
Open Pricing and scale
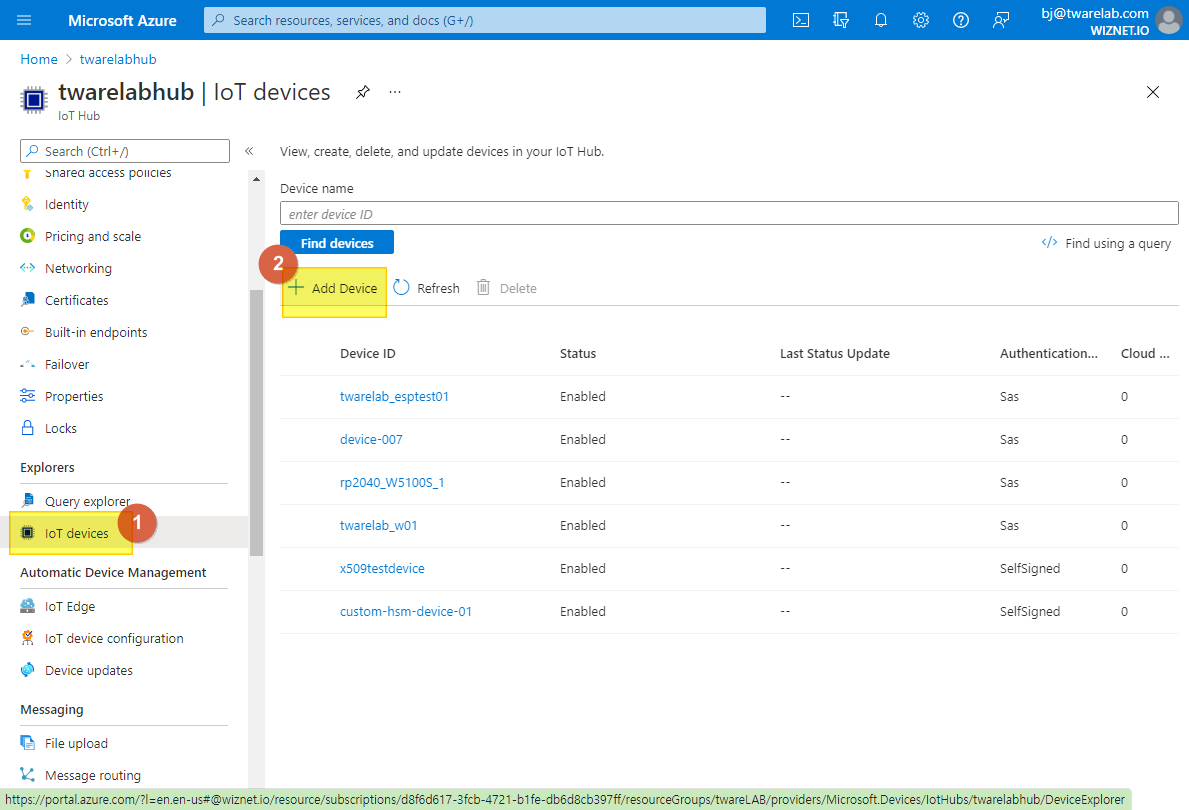[x=93, y=236]
